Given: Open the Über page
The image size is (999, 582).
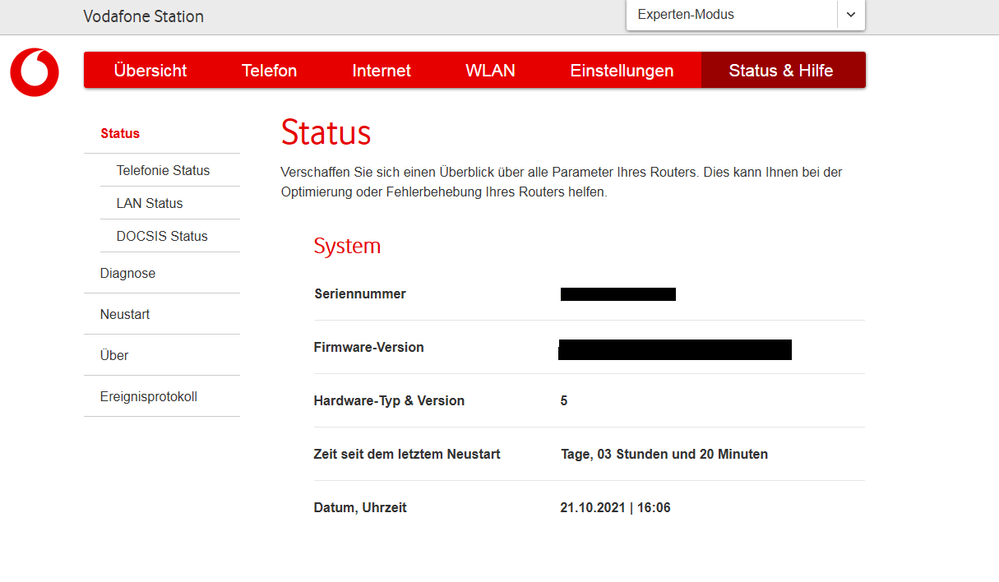Looking at the screenshot, I should tap(114, 355).
